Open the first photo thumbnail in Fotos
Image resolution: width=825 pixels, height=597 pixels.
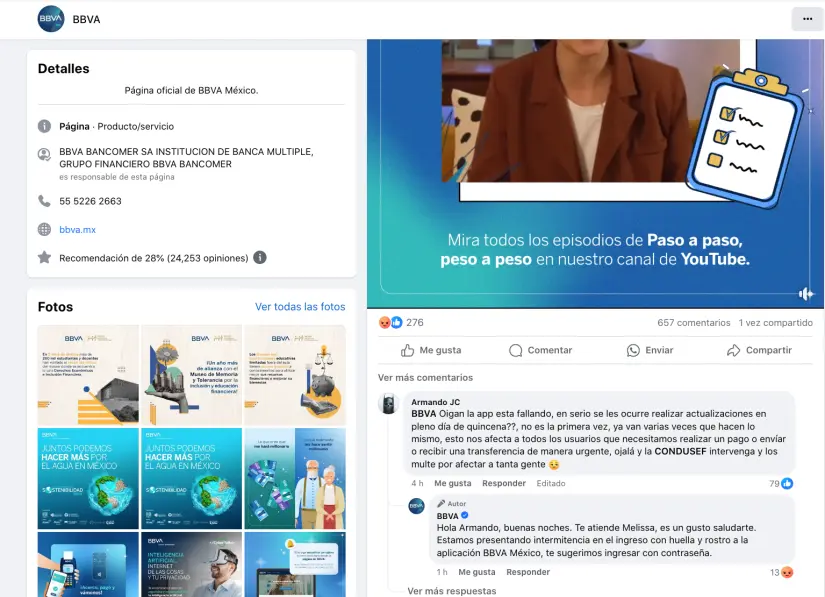tap(88, 374)
